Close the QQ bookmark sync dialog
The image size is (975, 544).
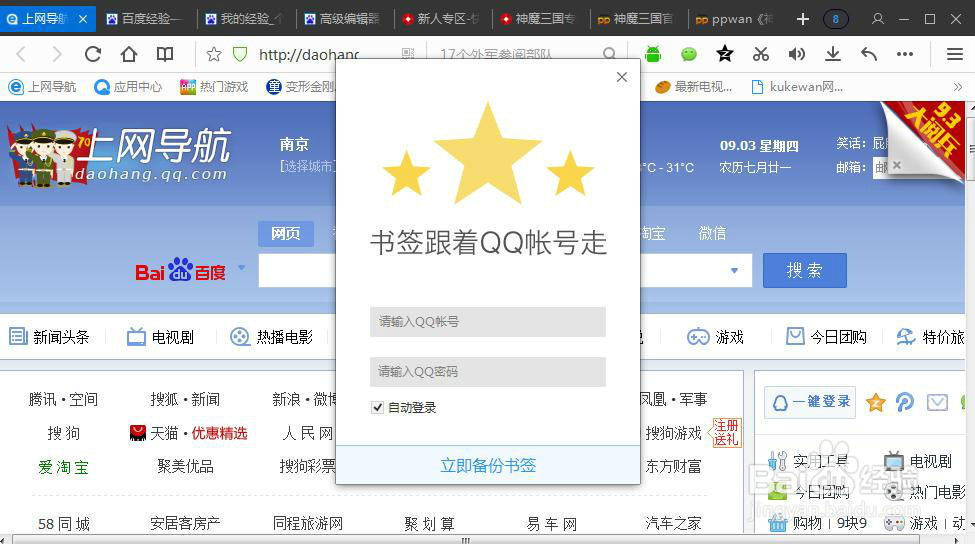click(622, 77)
